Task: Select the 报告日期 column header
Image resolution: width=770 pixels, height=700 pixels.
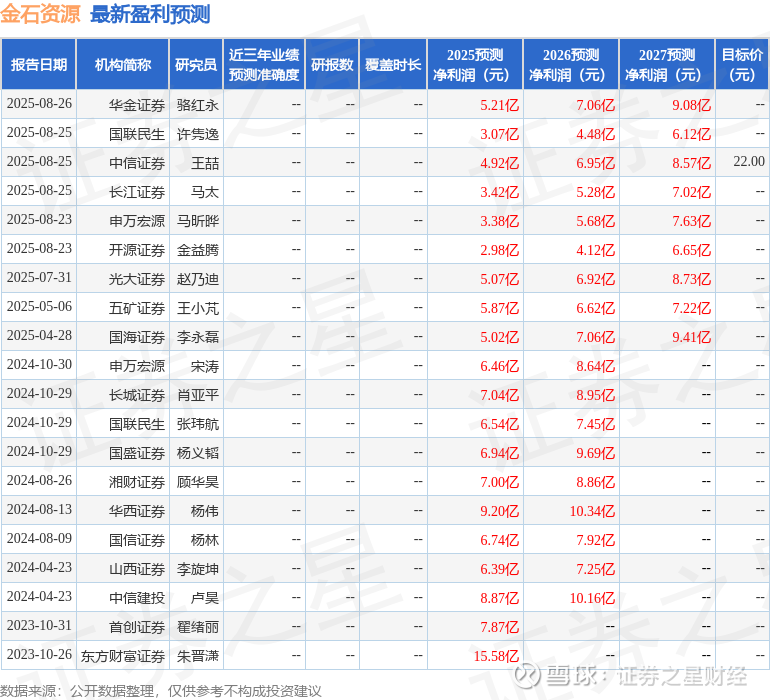Action: click(x=39, y=64)
